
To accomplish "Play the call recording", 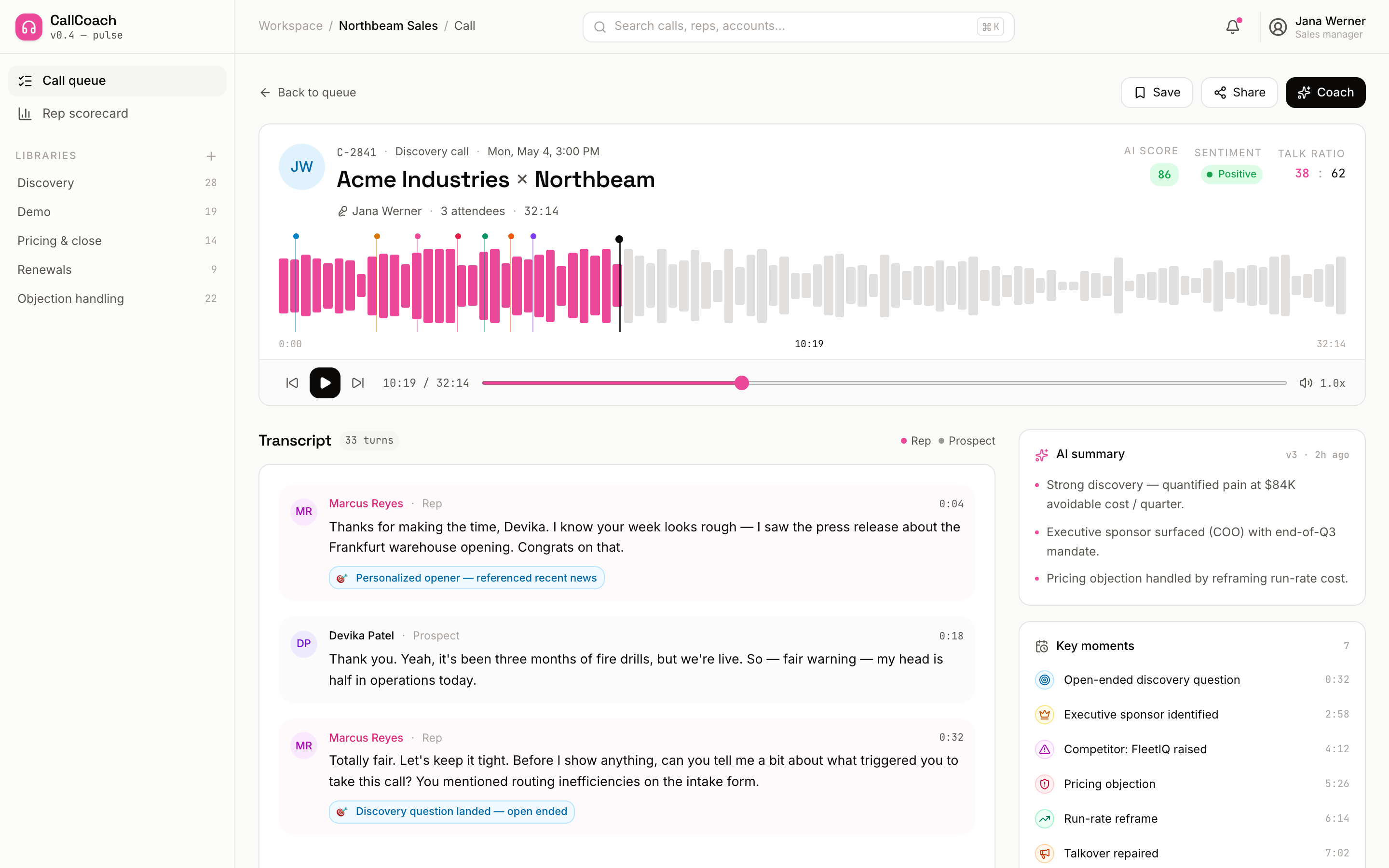I will 325,383.
